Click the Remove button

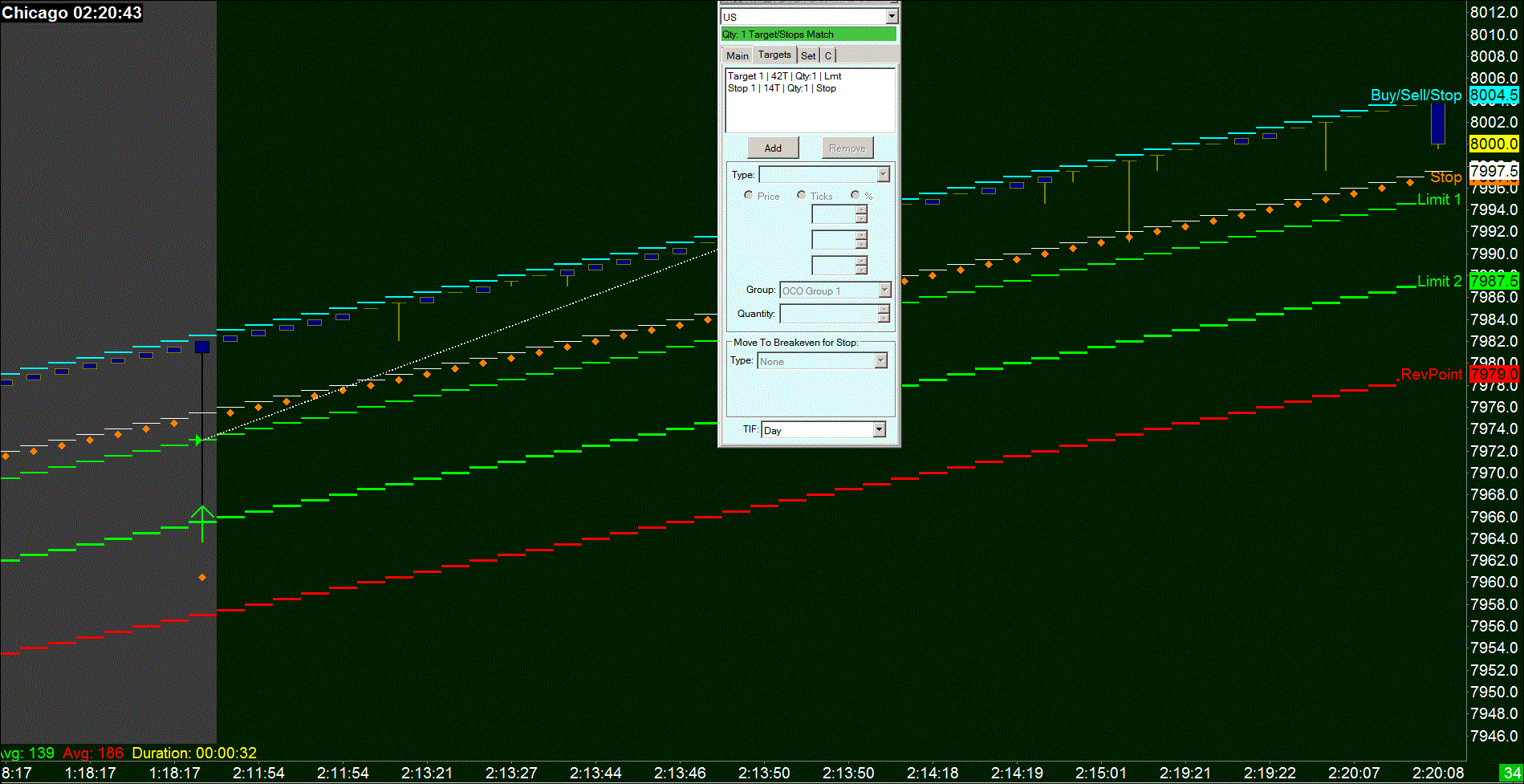(847, 148)
